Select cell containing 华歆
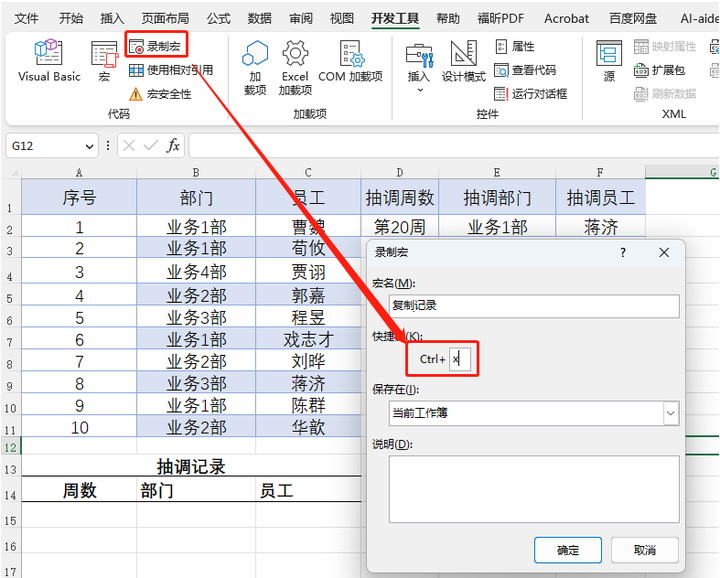 point(308,427)
